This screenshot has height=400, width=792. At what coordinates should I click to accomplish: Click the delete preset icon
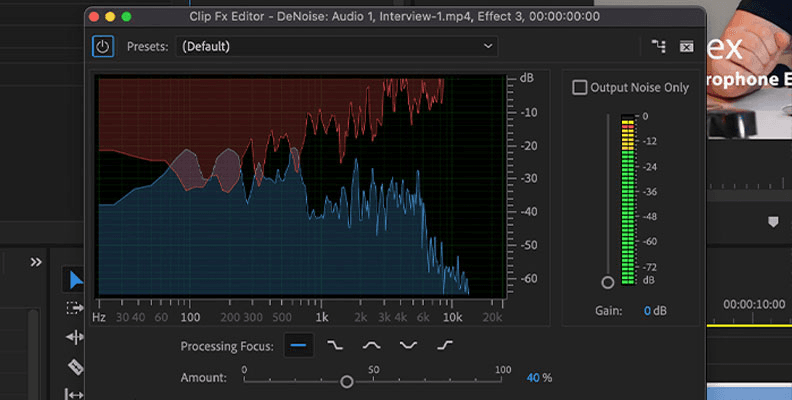click(x=686, y=46)
